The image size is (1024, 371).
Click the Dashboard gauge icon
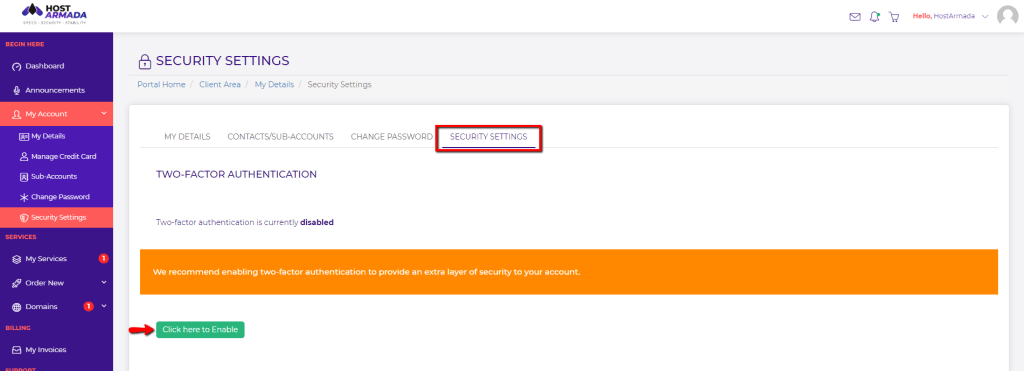click(x=17, y=67)
